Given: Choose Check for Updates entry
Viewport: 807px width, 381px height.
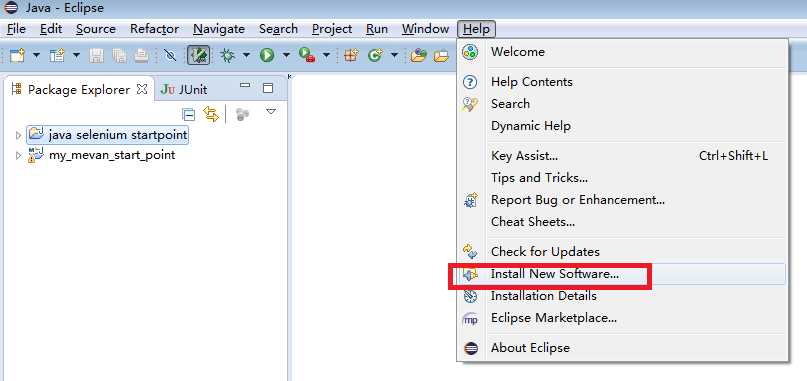Looking at the screenshot, I should tap(622, 252).
